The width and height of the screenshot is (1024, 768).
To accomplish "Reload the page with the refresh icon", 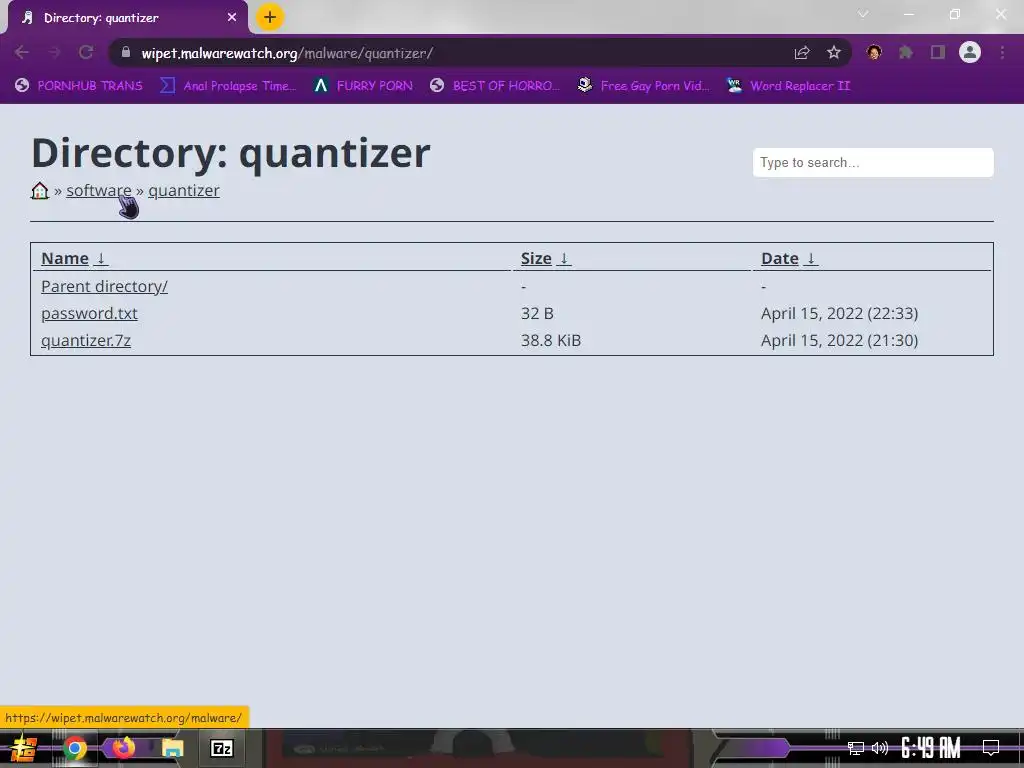I will [x=86, y=53].
